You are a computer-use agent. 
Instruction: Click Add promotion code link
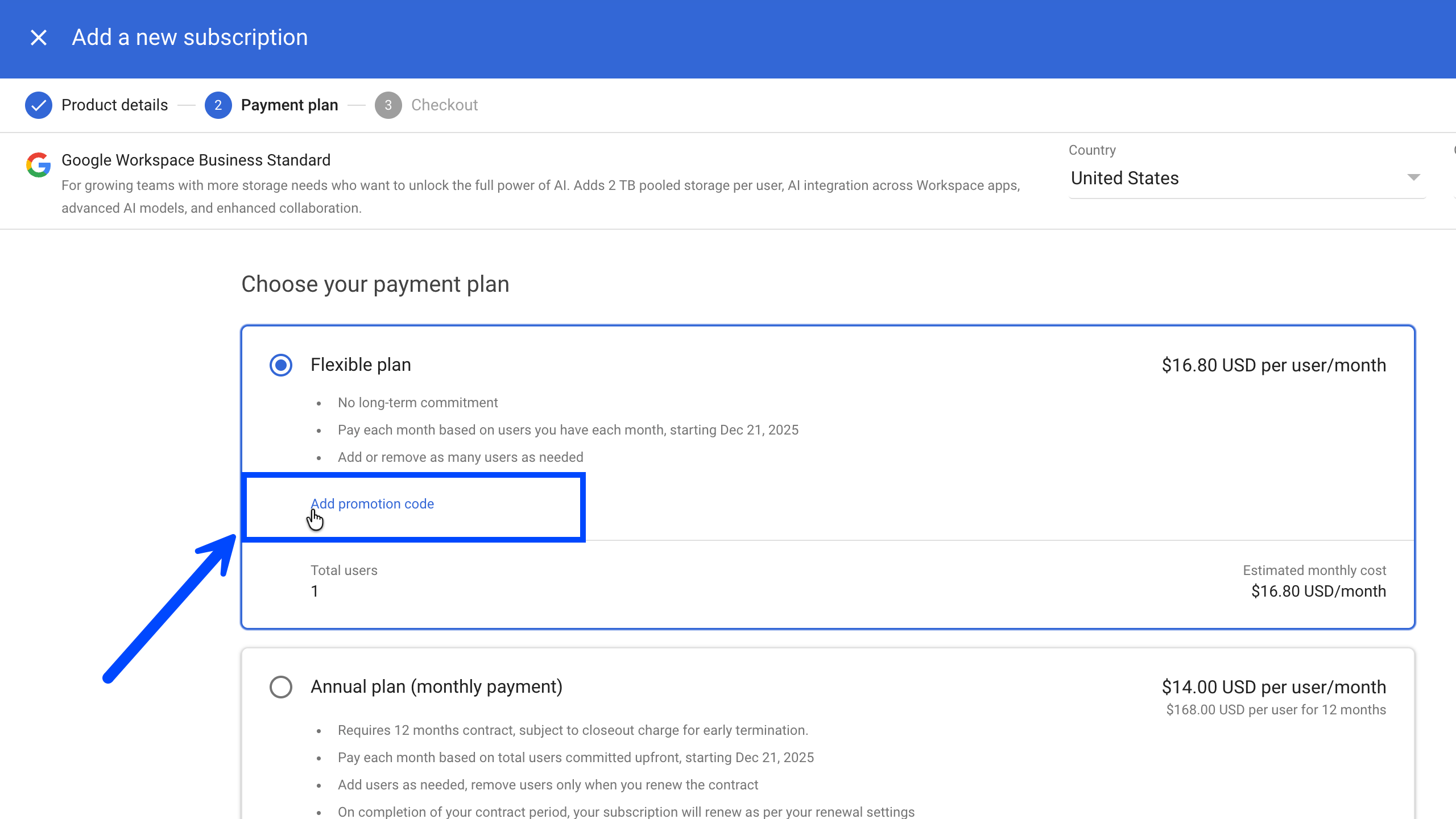[x=372, y=504]
